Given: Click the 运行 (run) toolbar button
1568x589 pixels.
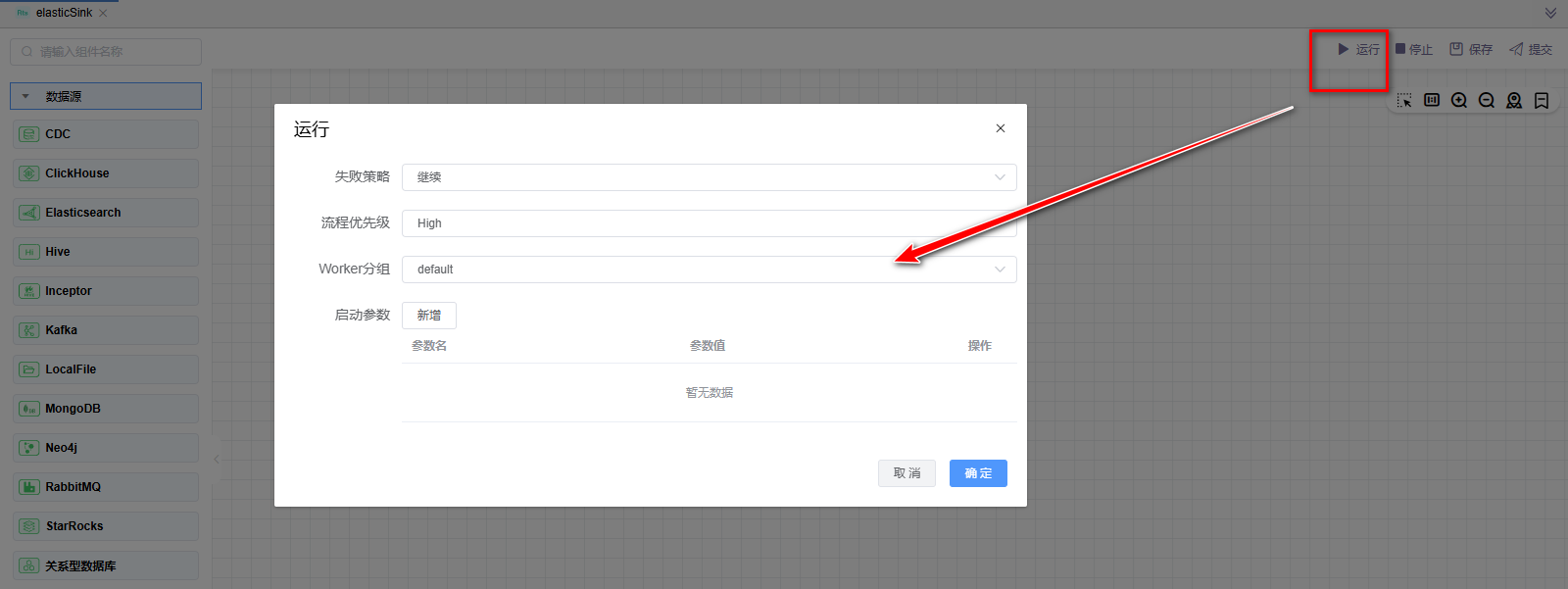Looking at the screenshot, I should (x=1358, y=49).
